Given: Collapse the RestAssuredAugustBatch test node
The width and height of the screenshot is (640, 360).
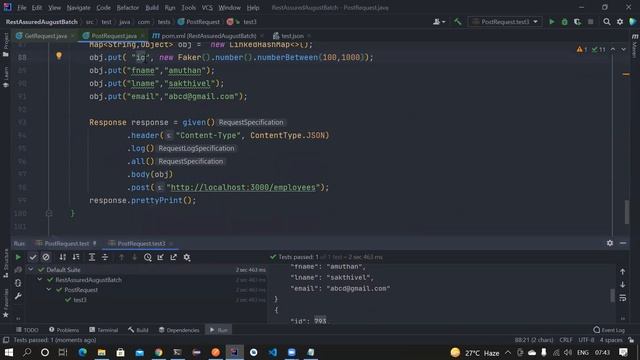Looking at the screenshot, I should tap(40, 280).
